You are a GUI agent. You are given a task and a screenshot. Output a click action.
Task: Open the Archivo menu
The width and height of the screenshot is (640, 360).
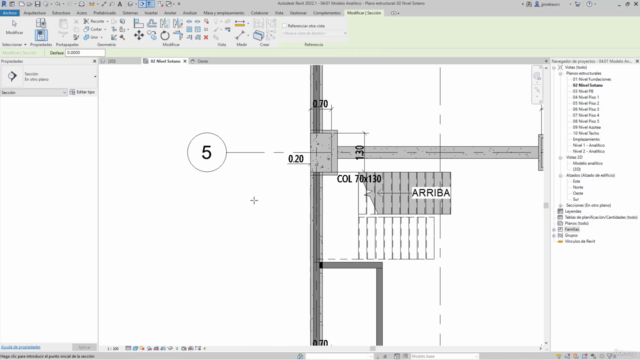point(10,13)
